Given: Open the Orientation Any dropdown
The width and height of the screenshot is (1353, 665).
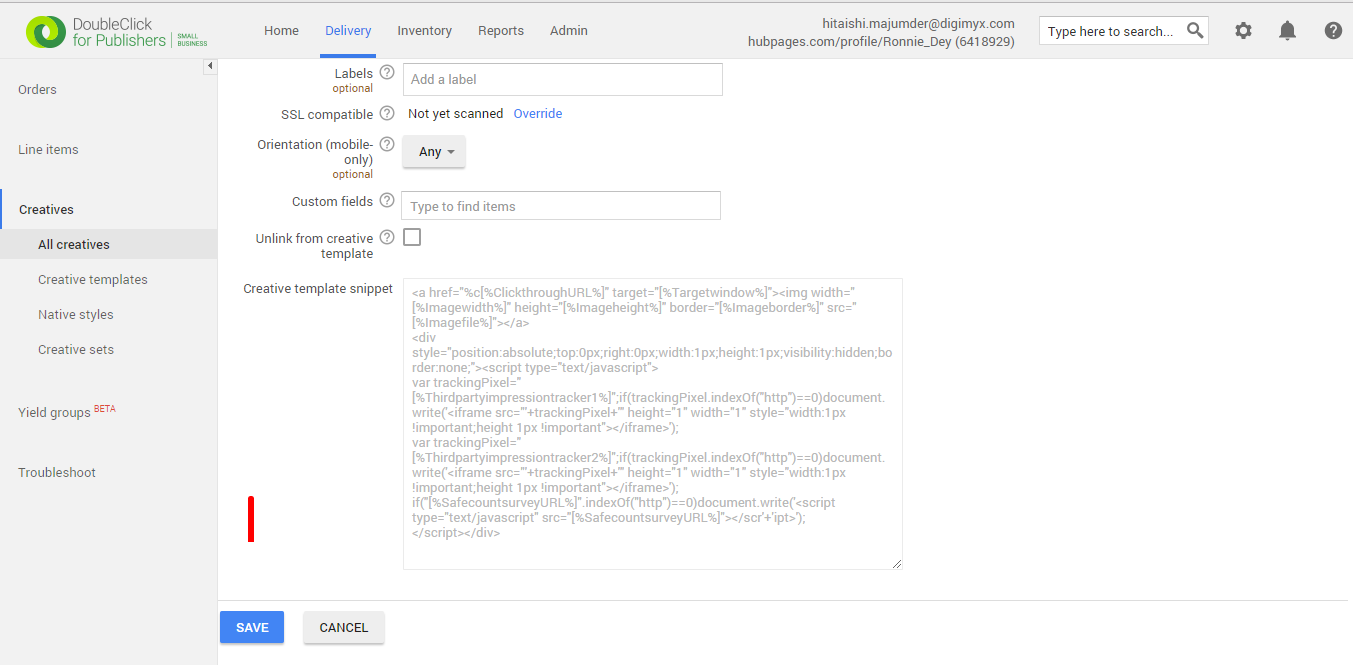Looking at the screenshot, I should (x=433, y=151).
